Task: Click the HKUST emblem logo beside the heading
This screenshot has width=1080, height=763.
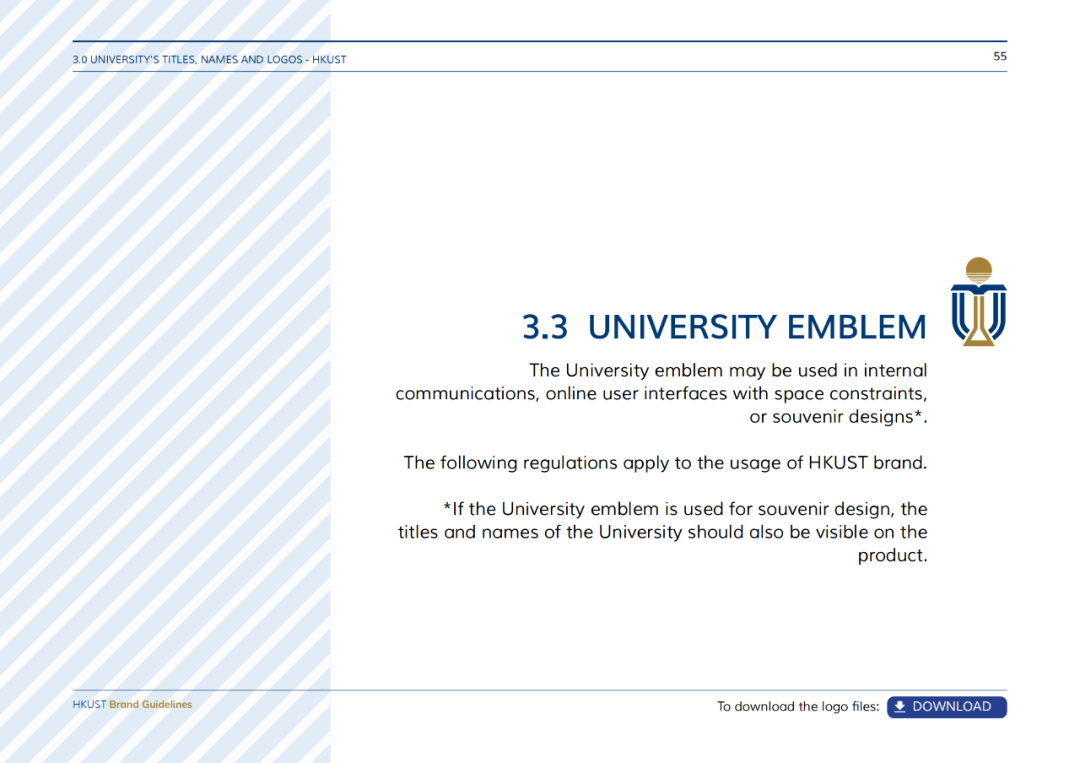Action: [979, 302]
